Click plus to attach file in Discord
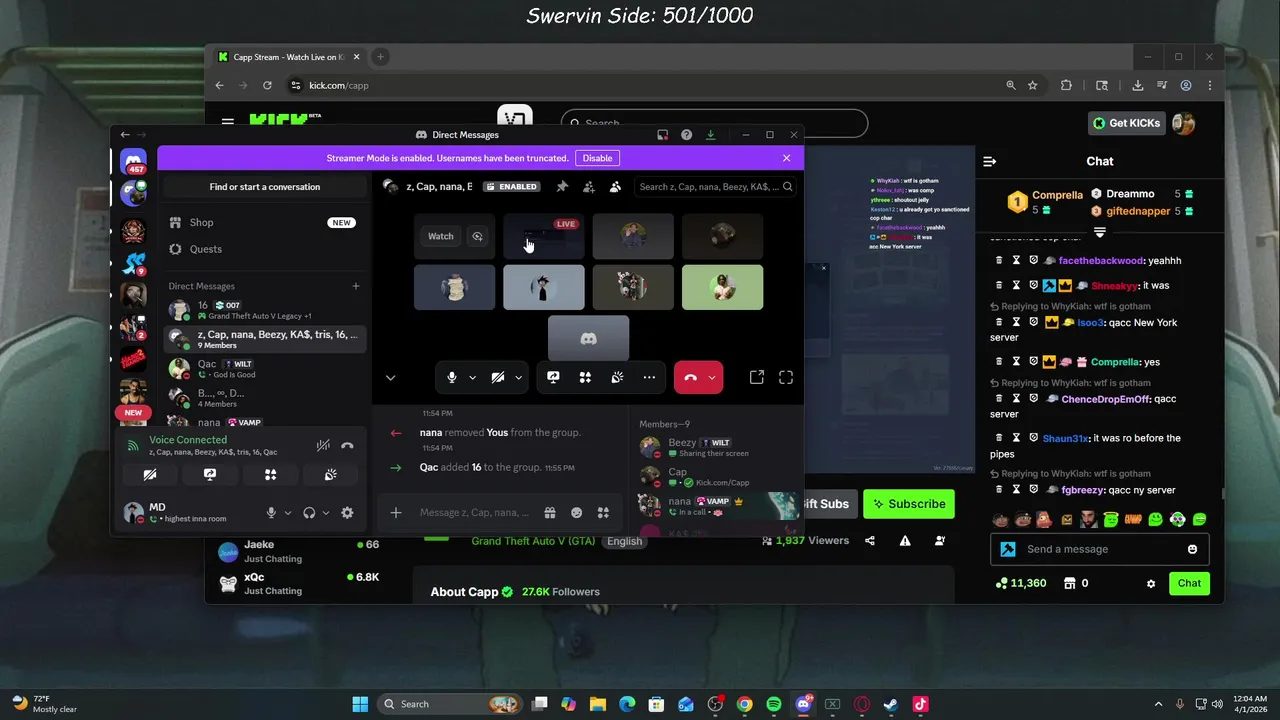The width and height of the screenshot is (1280, 720). [396, 513]
